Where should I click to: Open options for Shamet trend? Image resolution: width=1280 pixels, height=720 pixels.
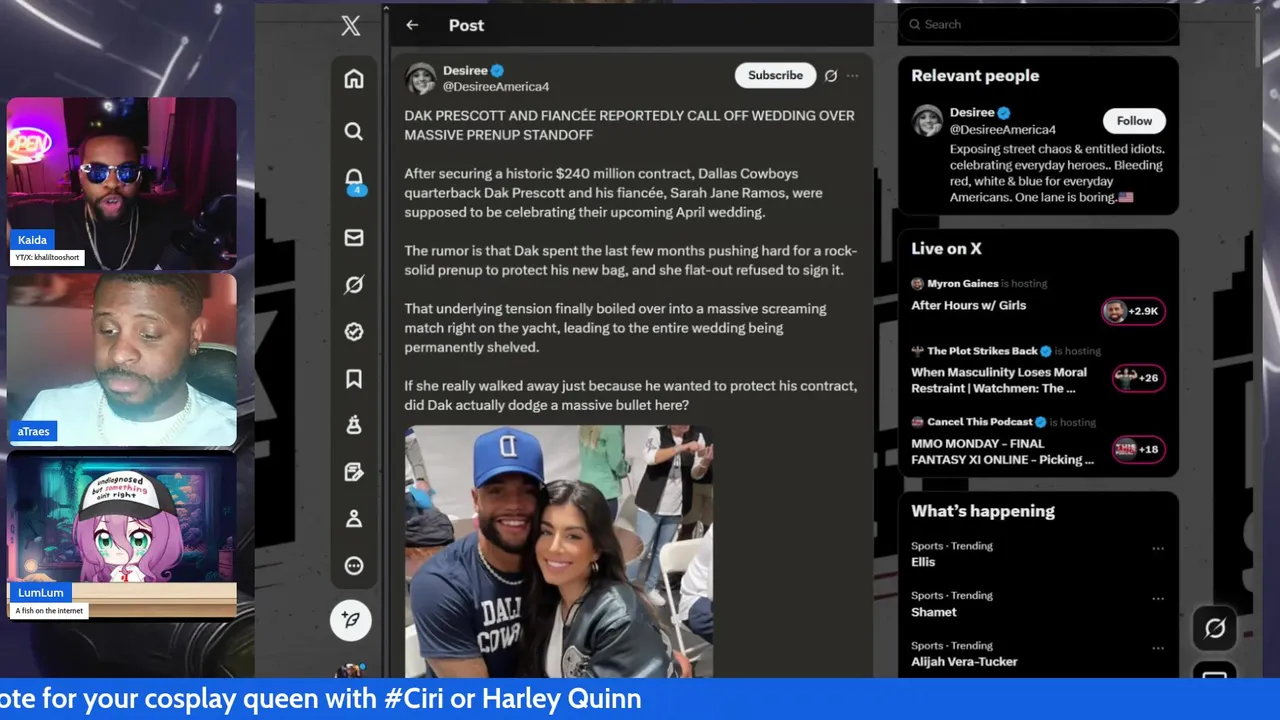1158,598
